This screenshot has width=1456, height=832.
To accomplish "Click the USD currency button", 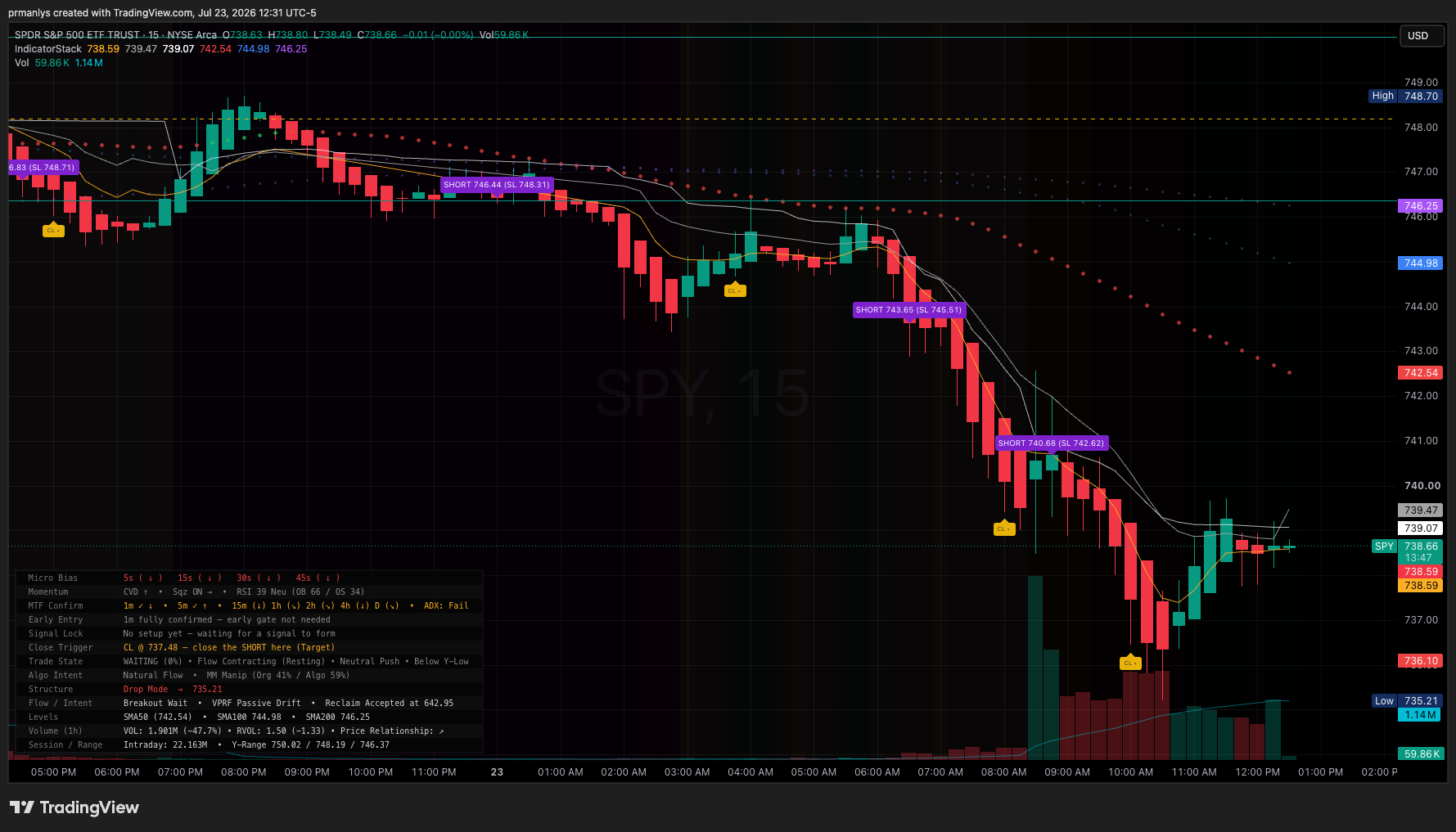I will [1420, 36].
